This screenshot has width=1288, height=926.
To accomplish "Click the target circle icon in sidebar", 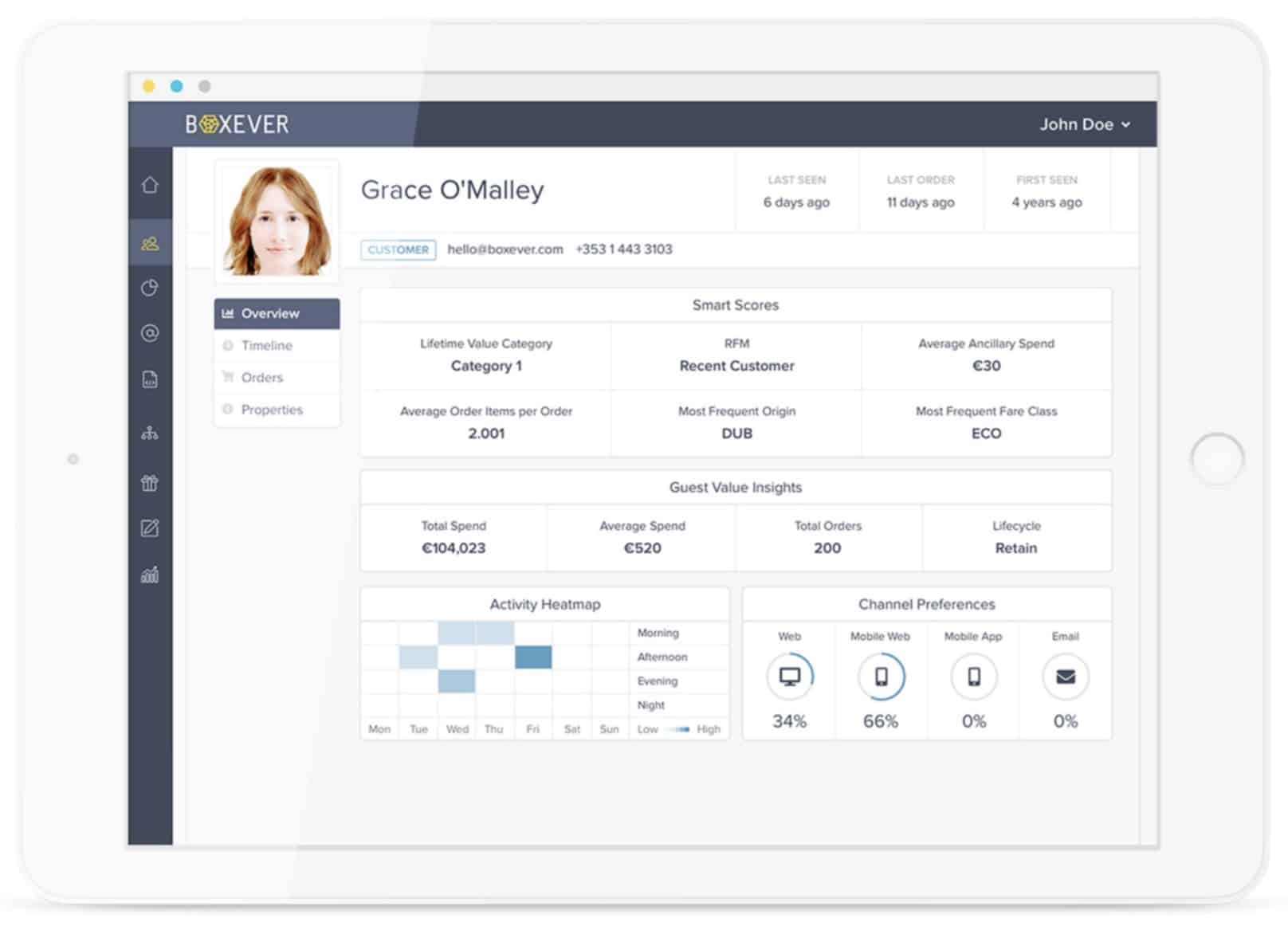I will coord(150,333).
